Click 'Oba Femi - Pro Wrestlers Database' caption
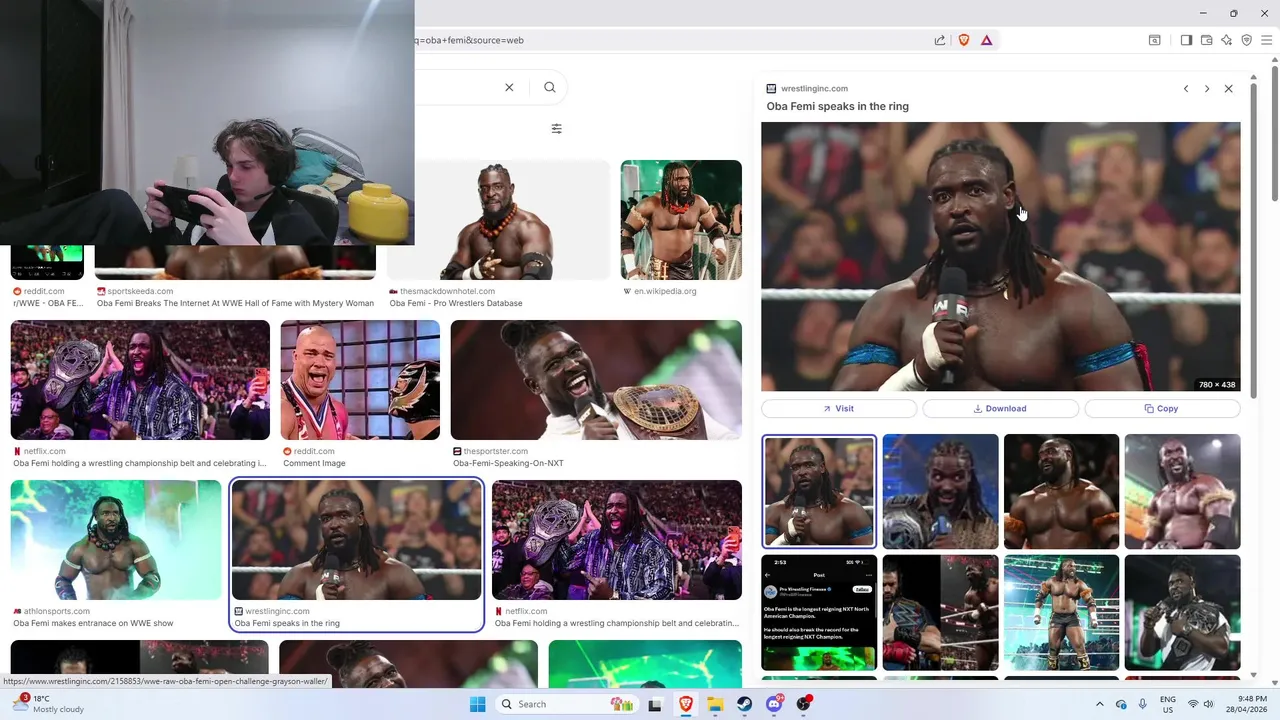The height and width of the screenshot is (720, 1280). (456, 303)
